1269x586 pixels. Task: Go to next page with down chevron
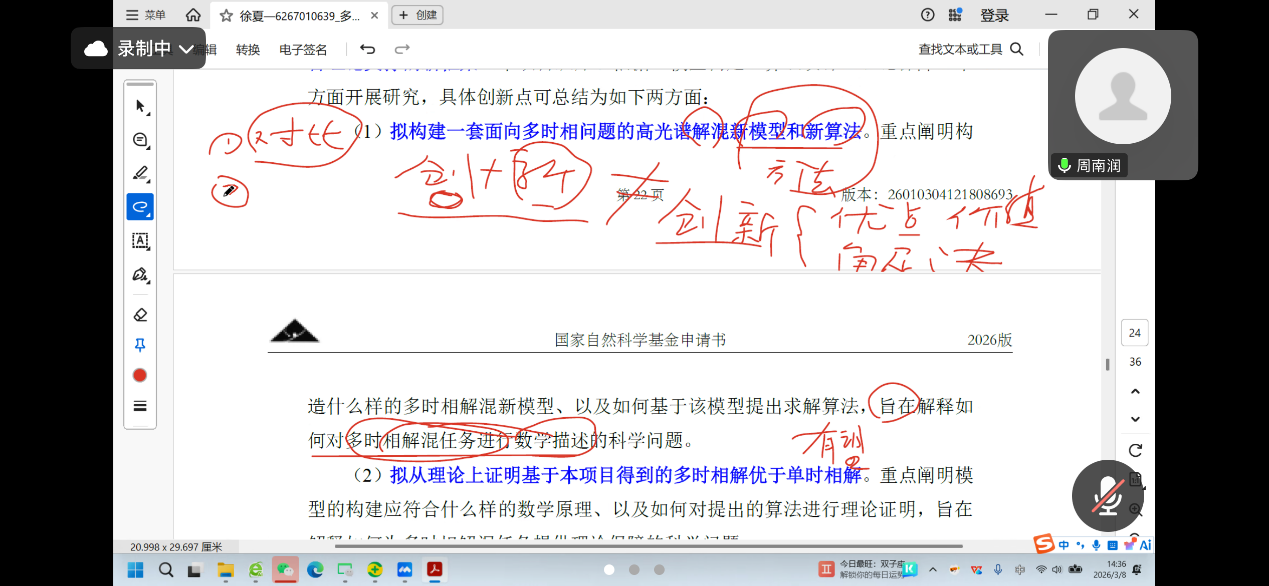pyautogui.click(x=1135, y=418)
